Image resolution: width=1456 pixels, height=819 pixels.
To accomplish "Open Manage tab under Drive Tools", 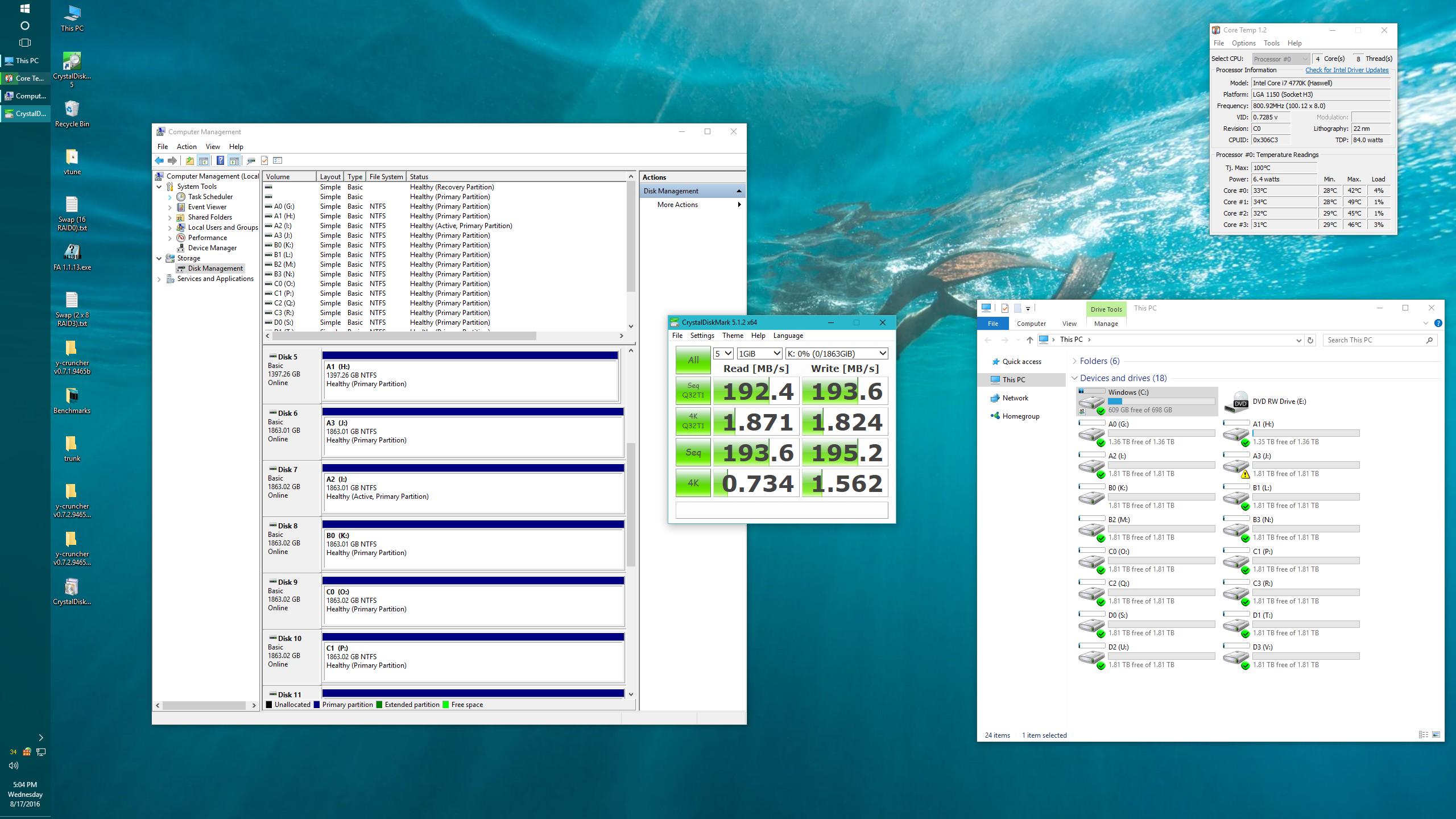I will [x=1106, y=324].
